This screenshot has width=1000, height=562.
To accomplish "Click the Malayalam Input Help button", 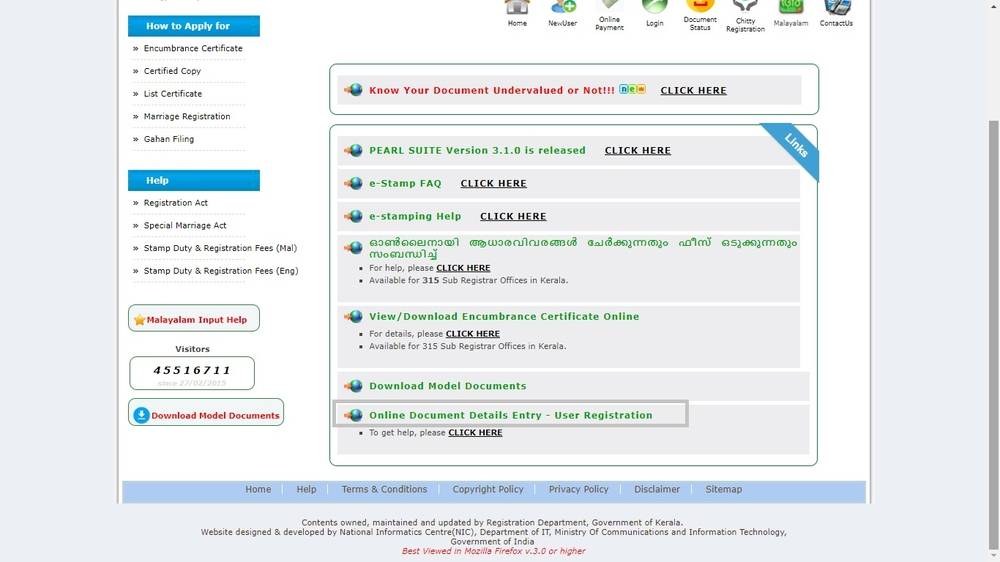I will tap(194, 318).
